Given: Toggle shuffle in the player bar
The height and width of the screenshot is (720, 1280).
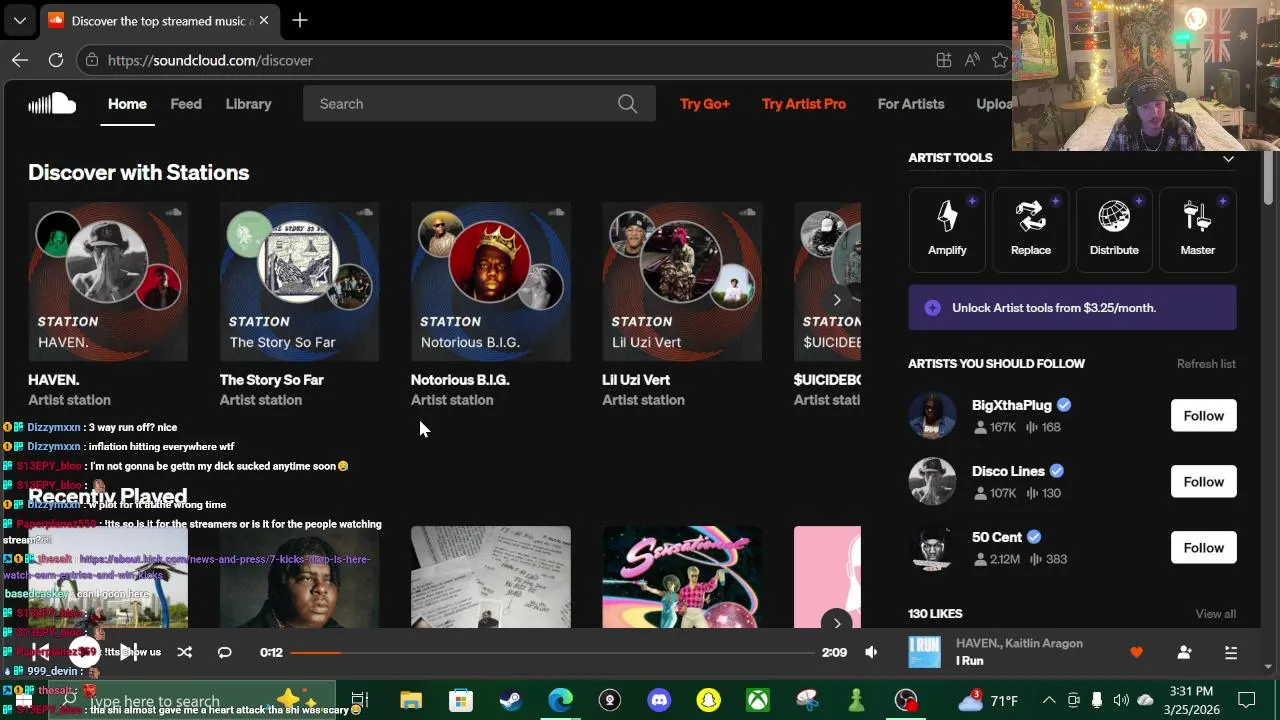Looking at the screenshot, I should (x=184, y=652).
